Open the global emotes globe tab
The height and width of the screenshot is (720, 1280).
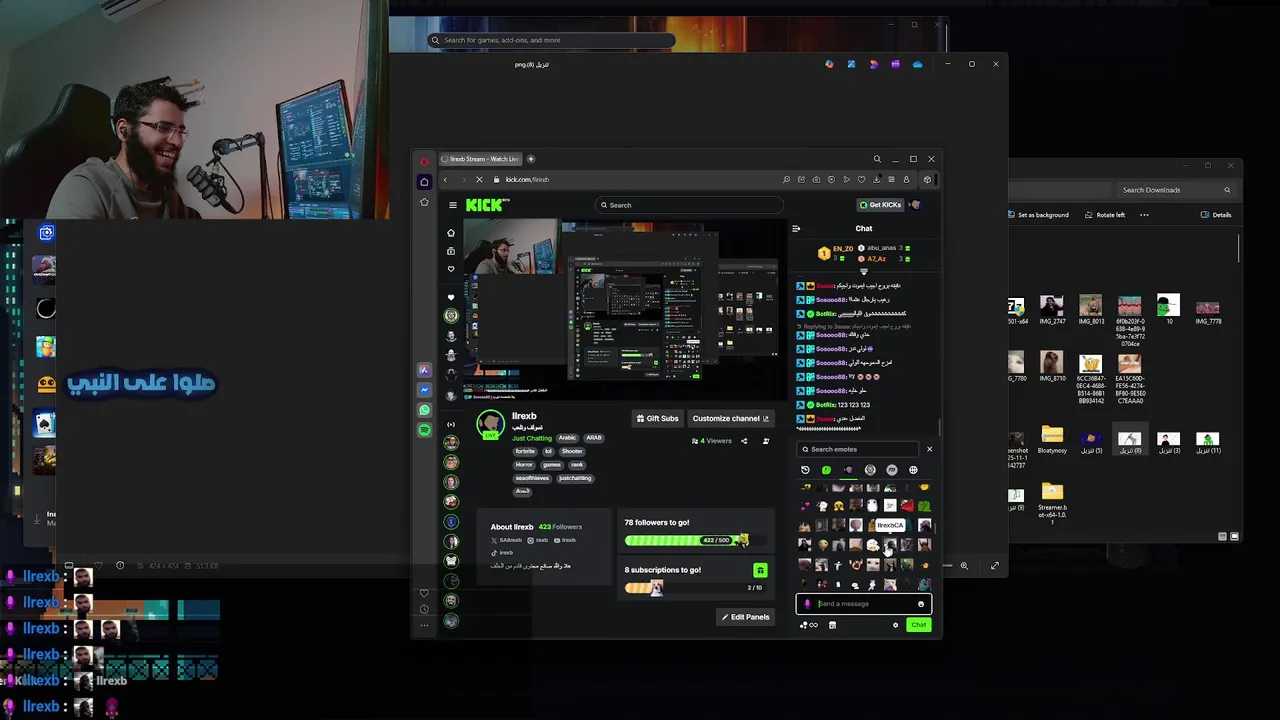[913, 470]
